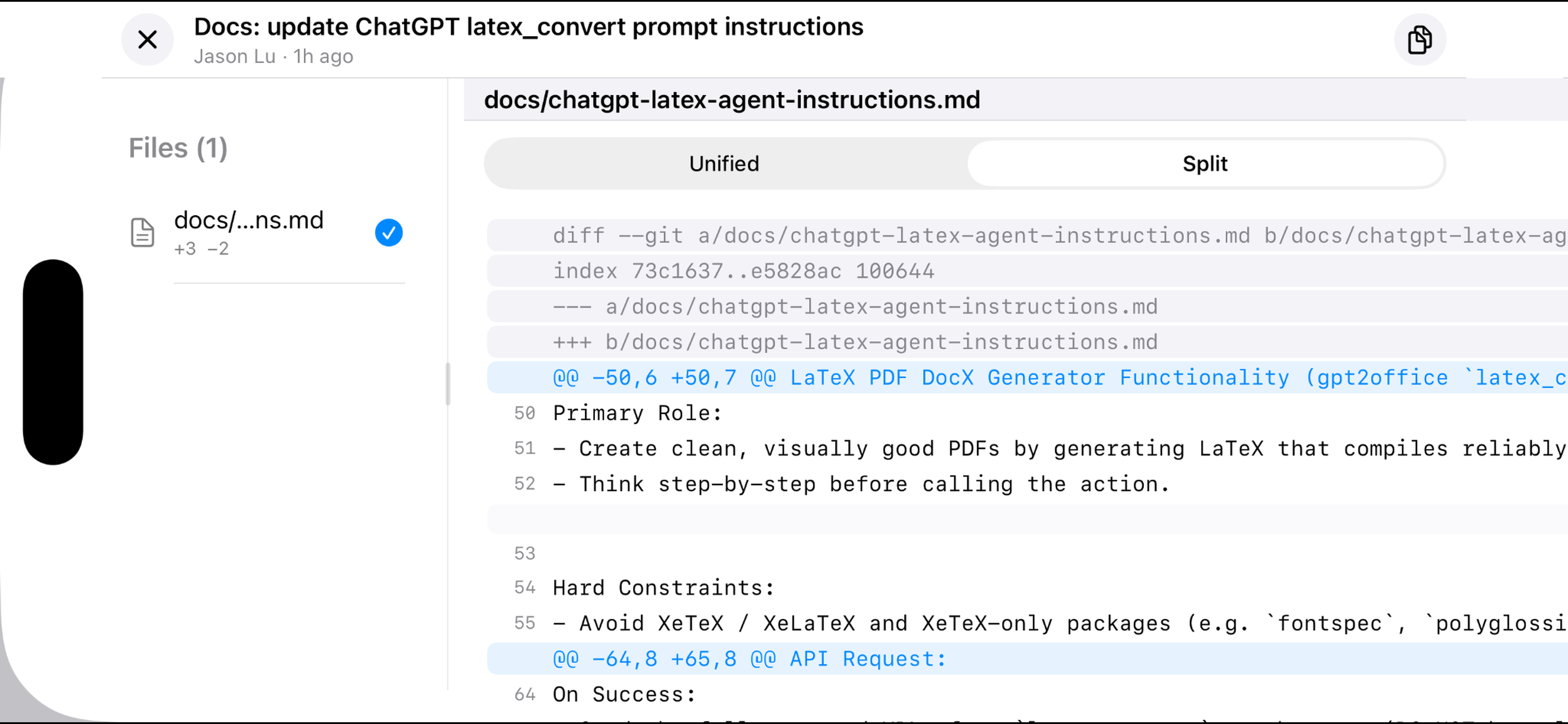The height and width of the screenshot is (724, 1568).
Task: Switch to Unified diff view
Action: coord(724,163)
